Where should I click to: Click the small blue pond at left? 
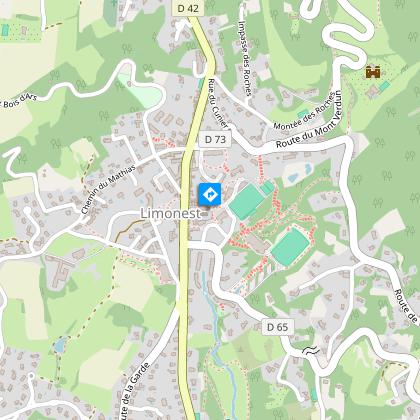tap(60, 345)
